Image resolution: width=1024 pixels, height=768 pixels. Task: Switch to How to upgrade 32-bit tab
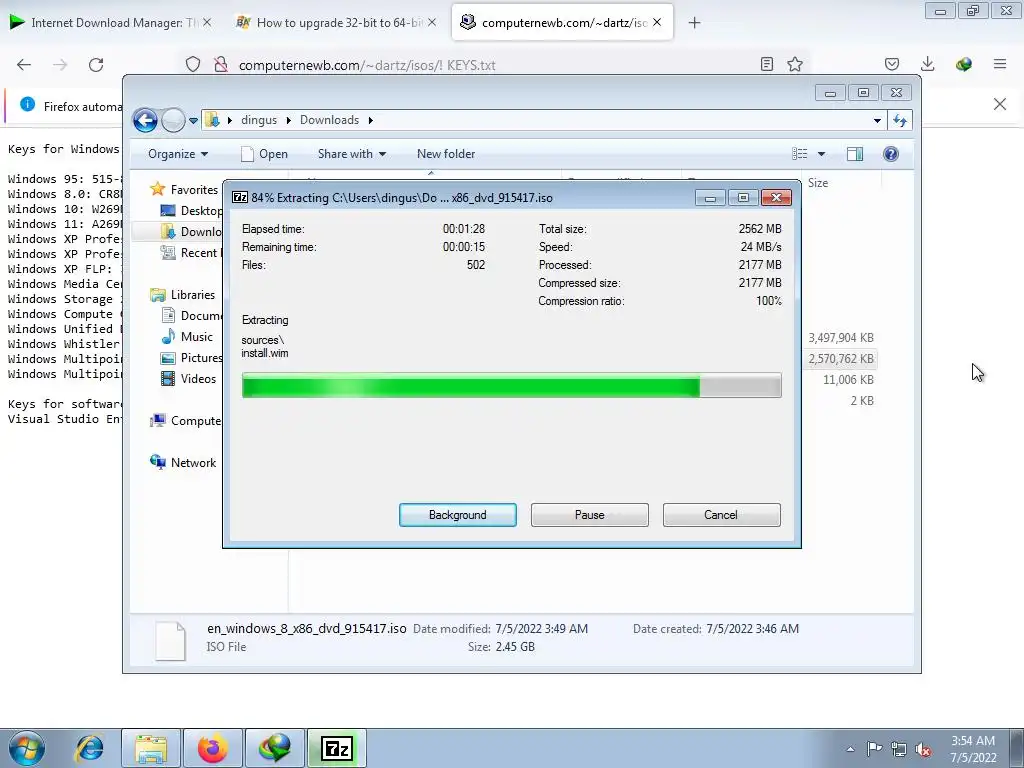pyautogui.click(x=336, y=23)
